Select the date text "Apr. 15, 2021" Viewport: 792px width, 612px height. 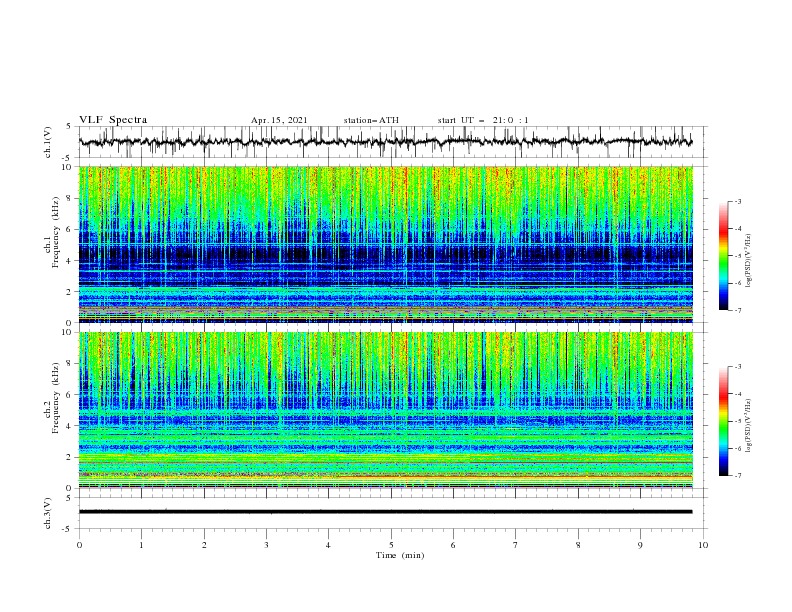click(x=279, y=120)
